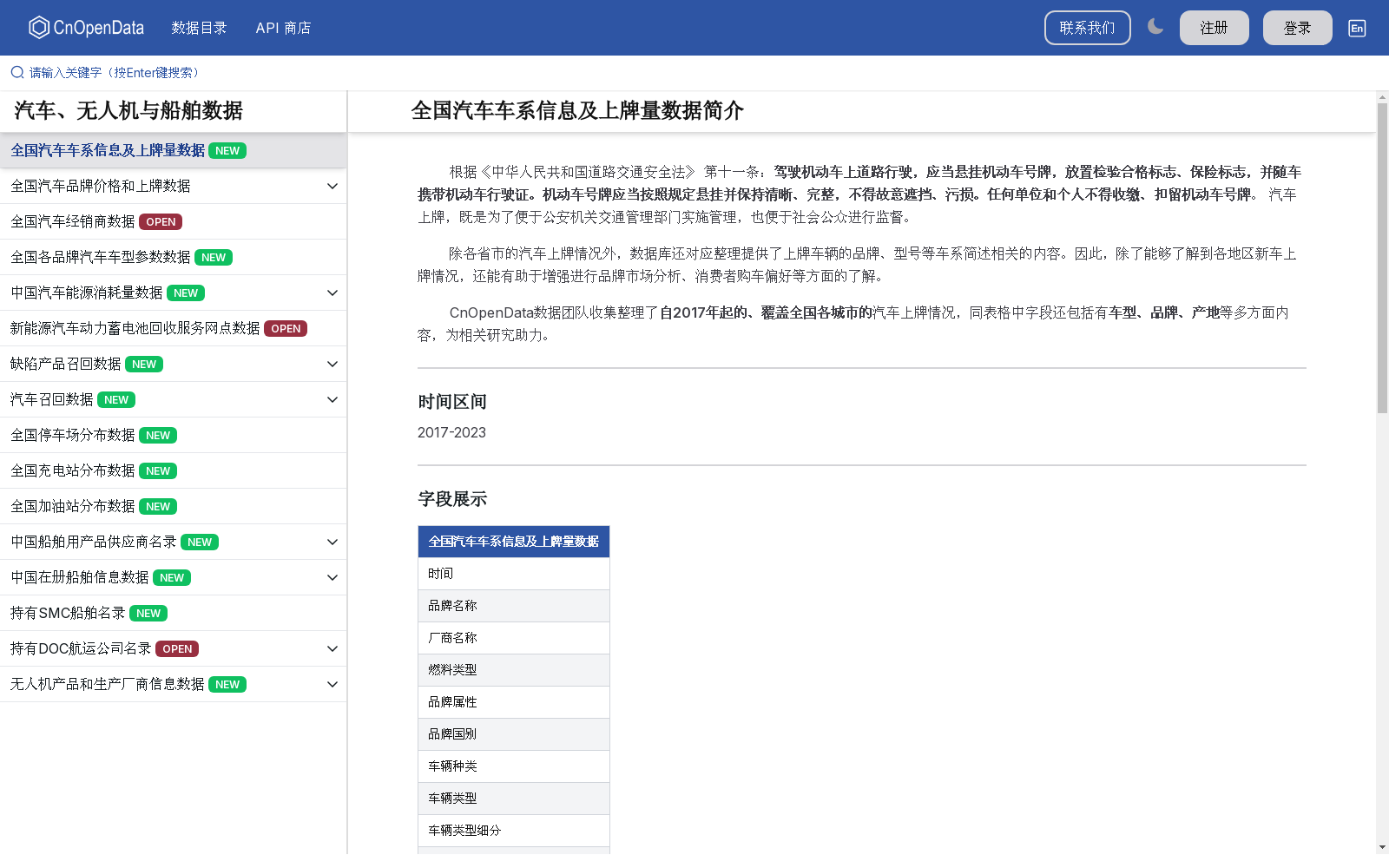
Task: Open 全国充电站分布数据 item
Action: click(173, 470)
